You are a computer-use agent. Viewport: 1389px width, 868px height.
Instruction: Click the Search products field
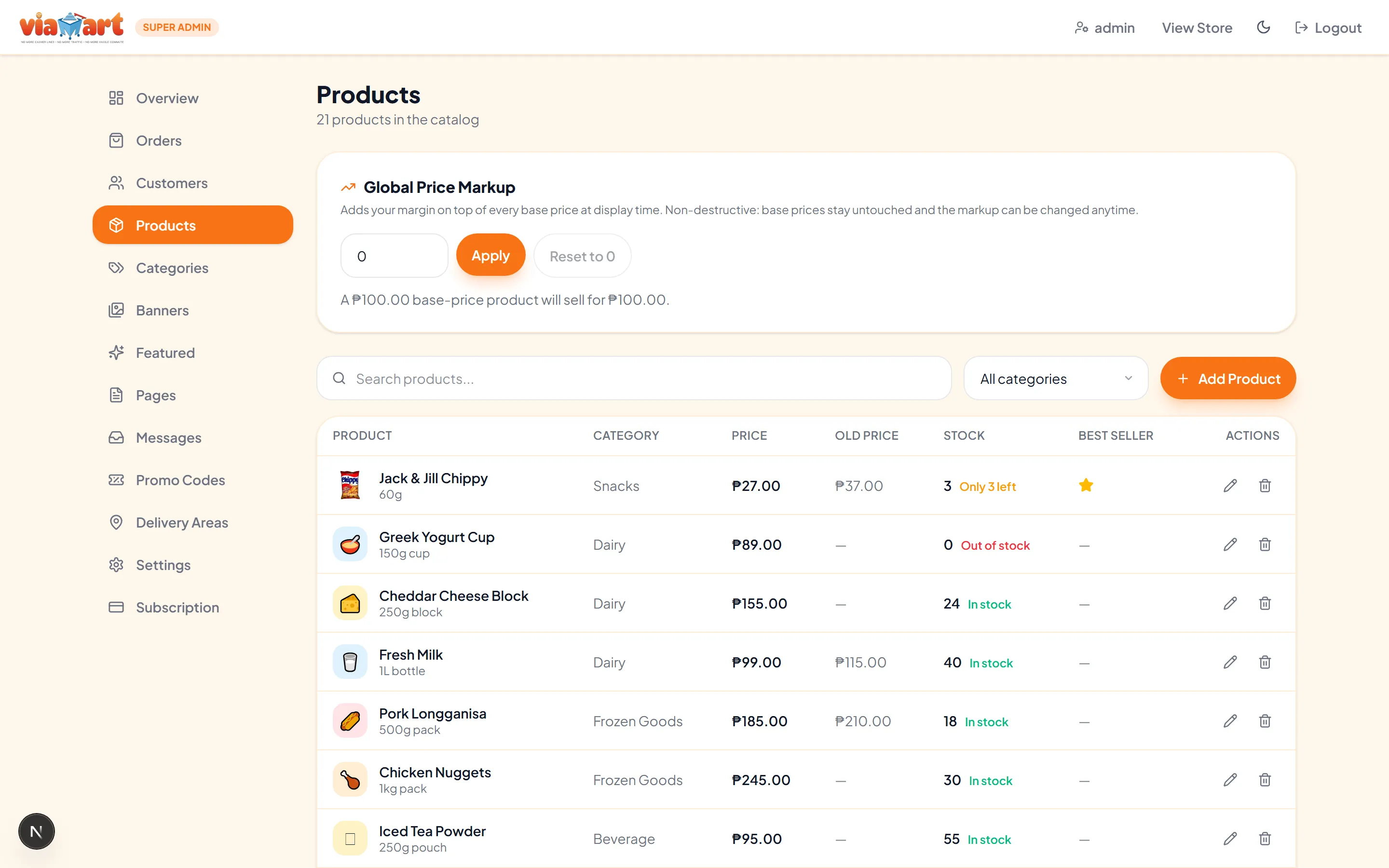pyautogui.click(x=634, y=379)
